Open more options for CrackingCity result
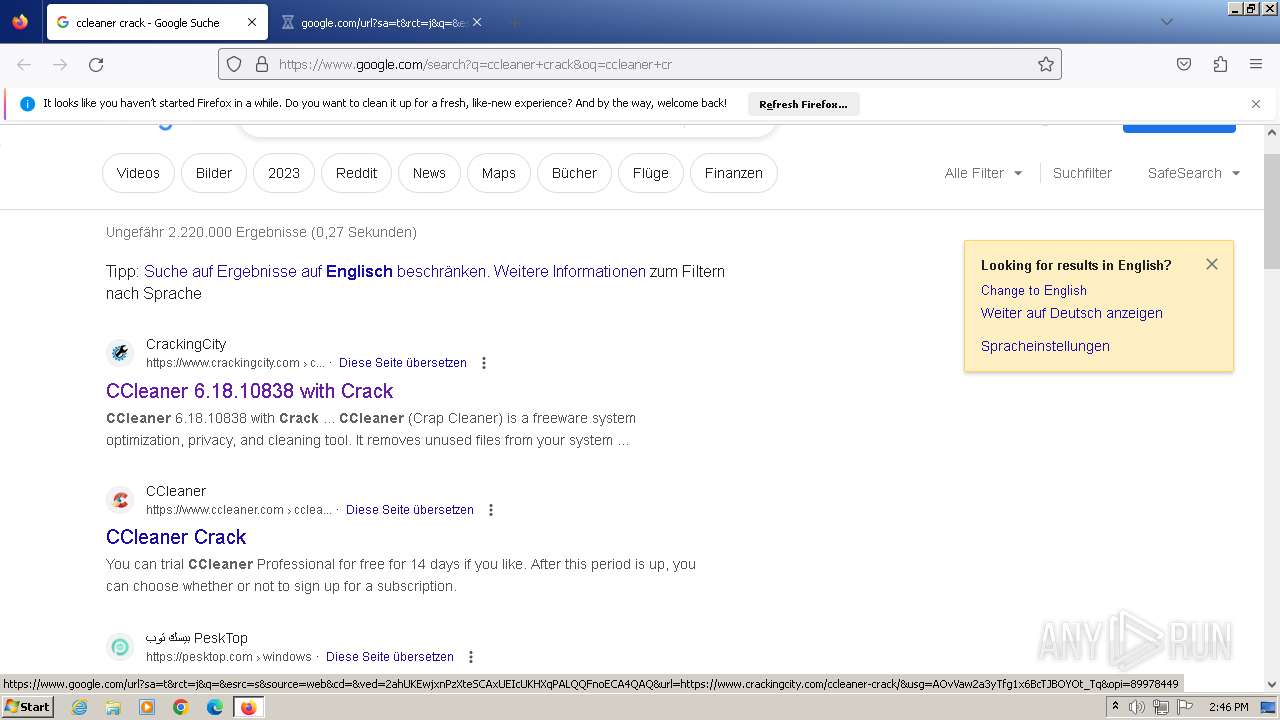 click(x=484, y=363)
